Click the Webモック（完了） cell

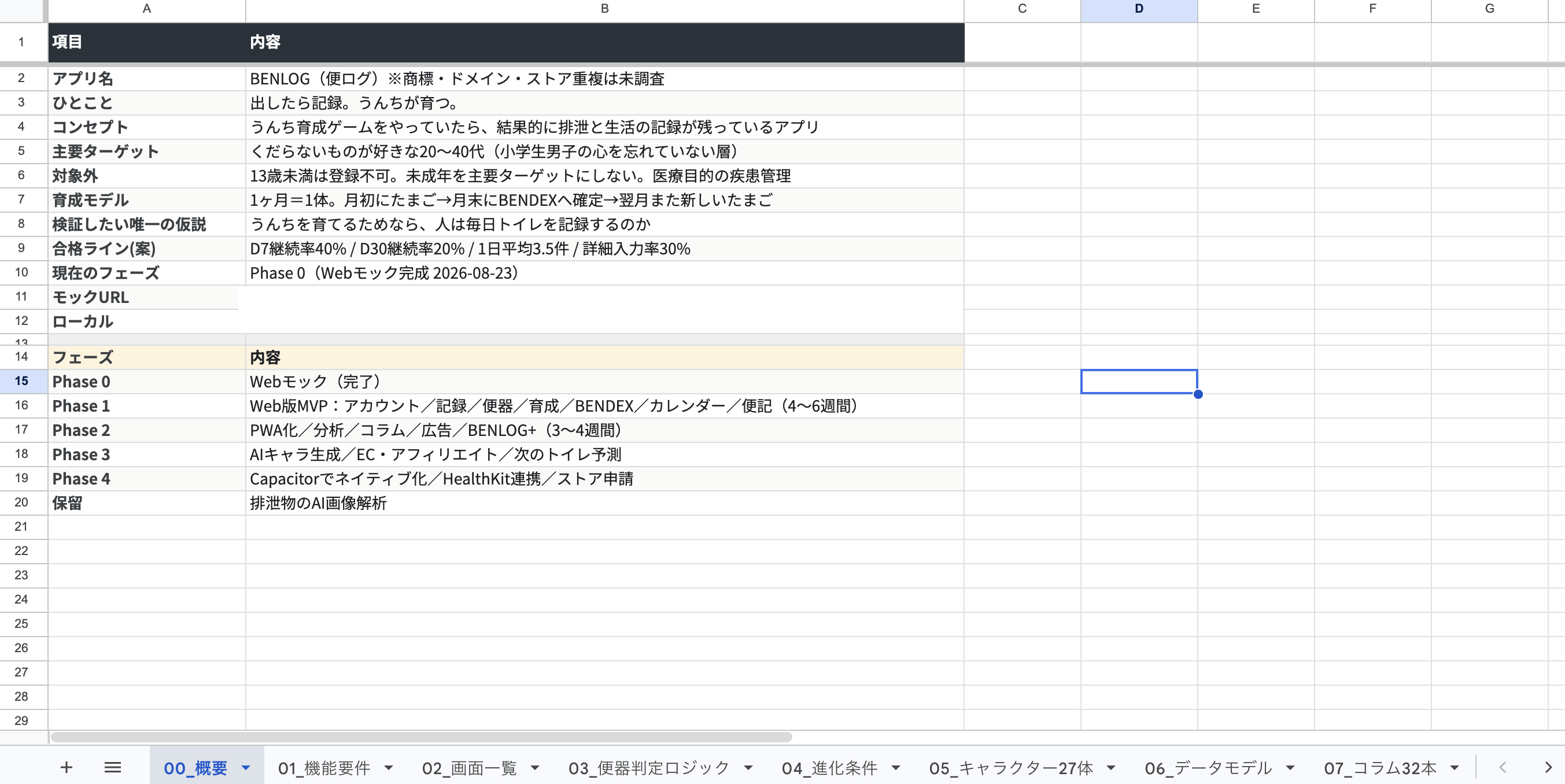pos(604,382)
